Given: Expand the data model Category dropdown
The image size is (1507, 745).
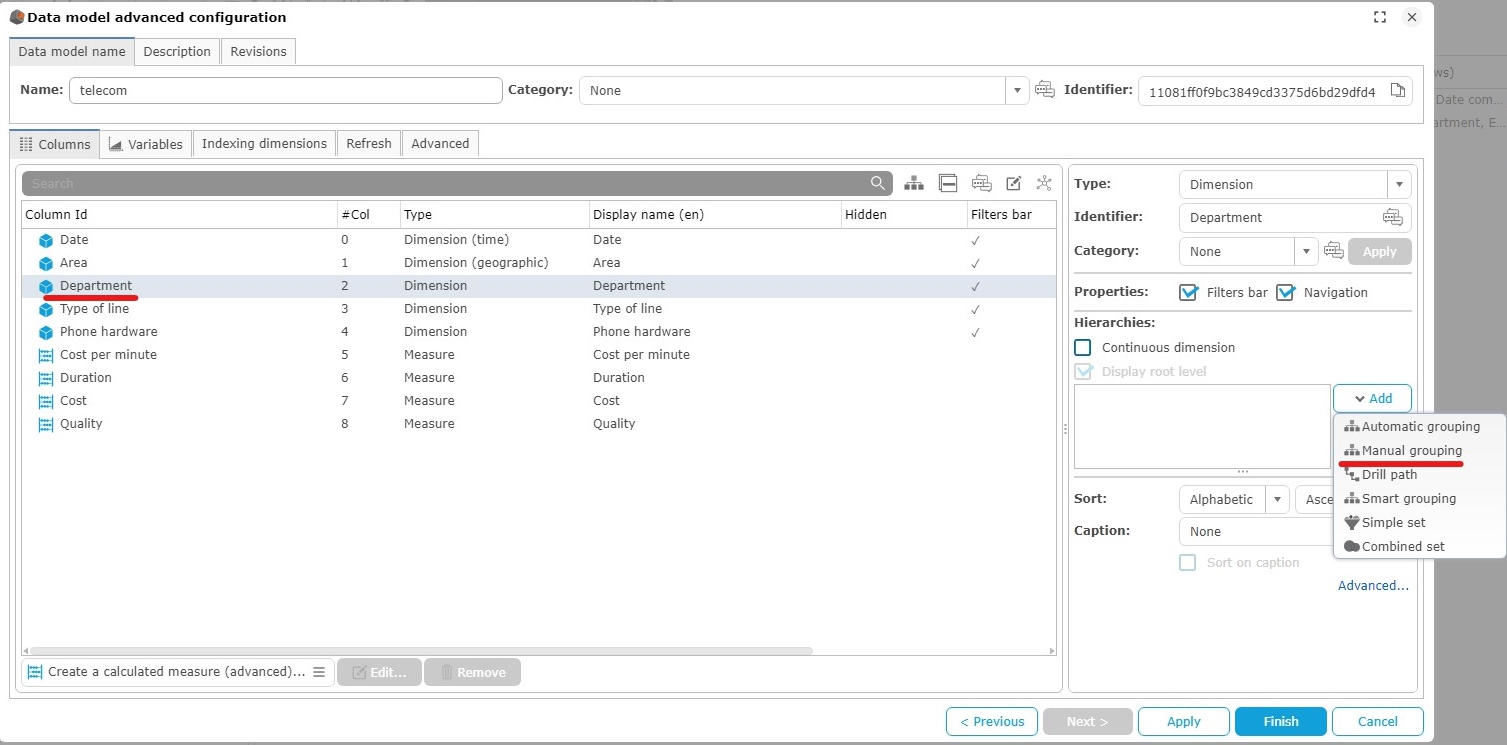Looking at the screenshot, I should (1017, 91).
